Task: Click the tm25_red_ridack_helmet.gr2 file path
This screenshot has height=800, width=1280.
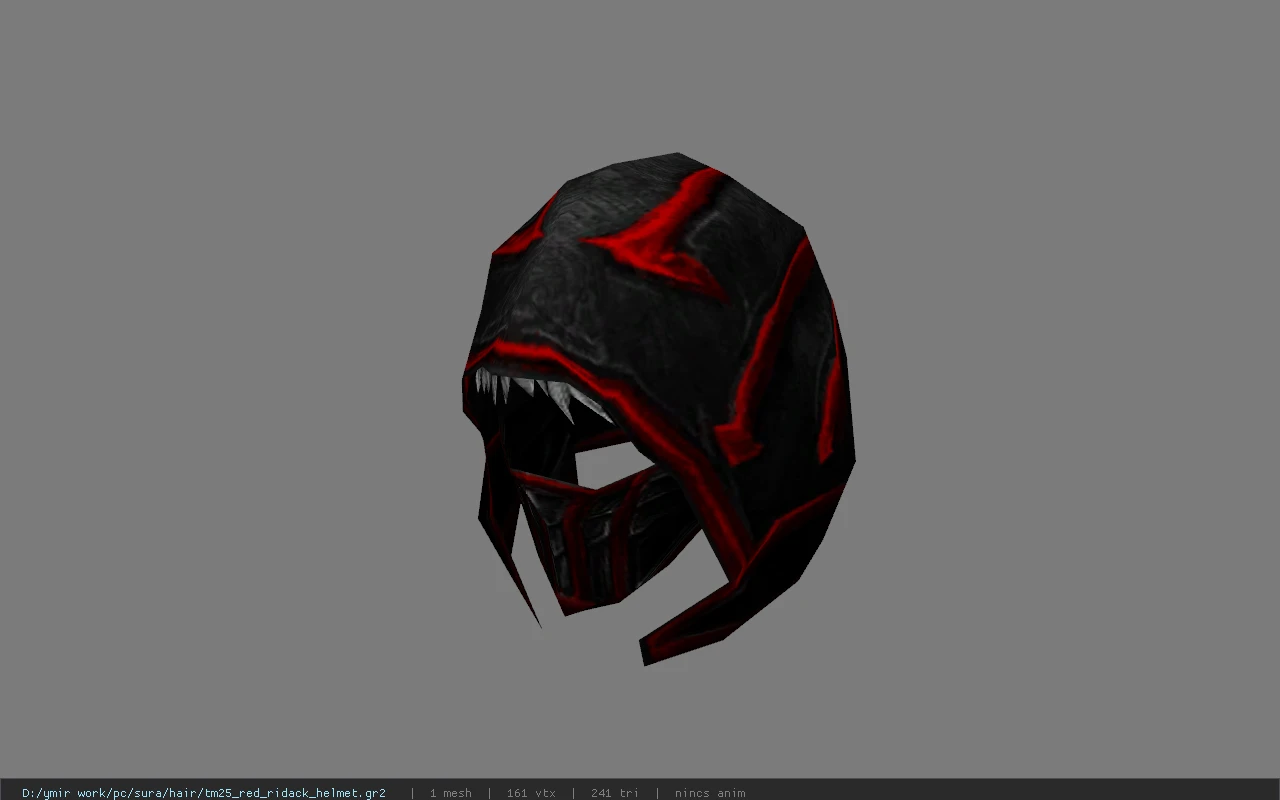Action: pyautogui.click(x=204, y=793)
